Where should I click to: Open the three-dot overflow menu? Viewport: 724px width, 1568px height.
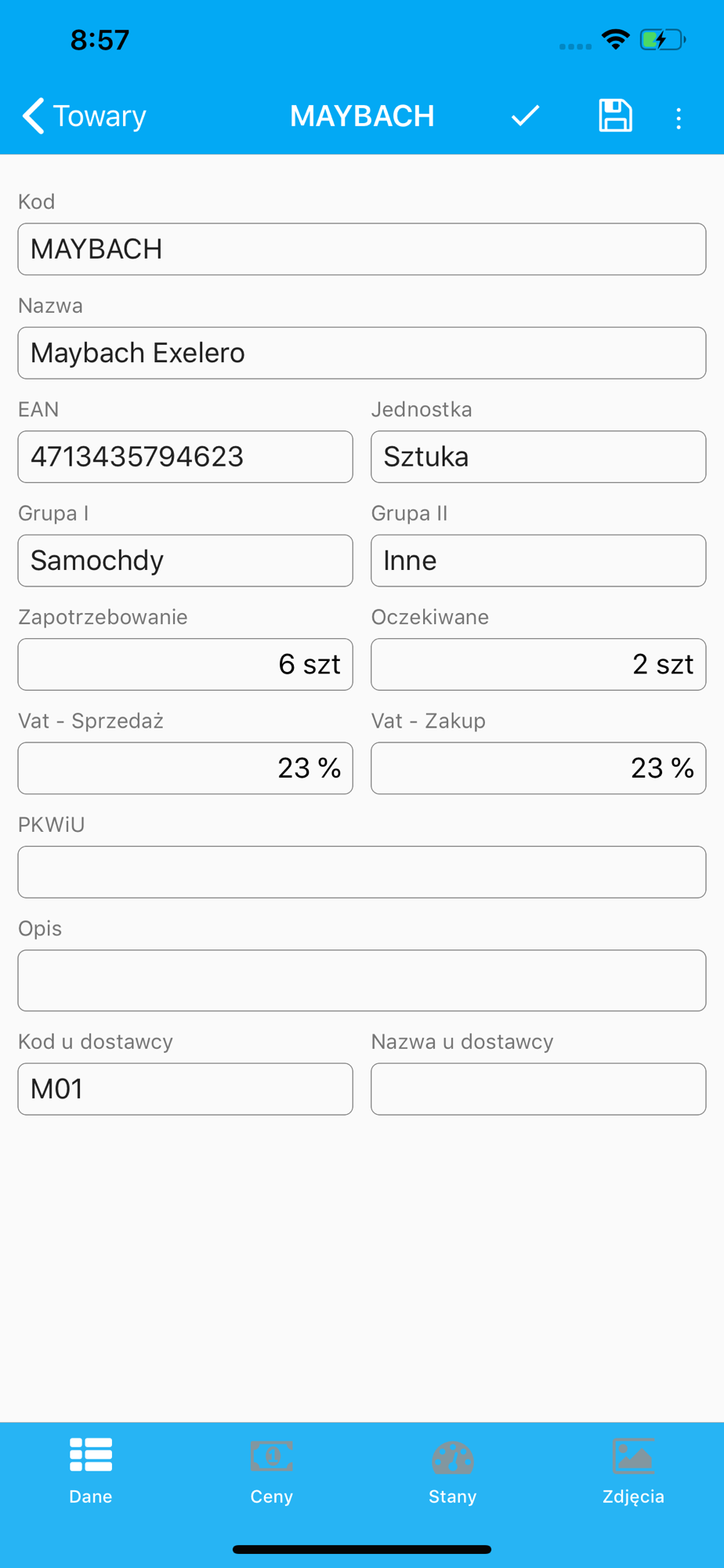pyautogui.click(x=679, y=118)
